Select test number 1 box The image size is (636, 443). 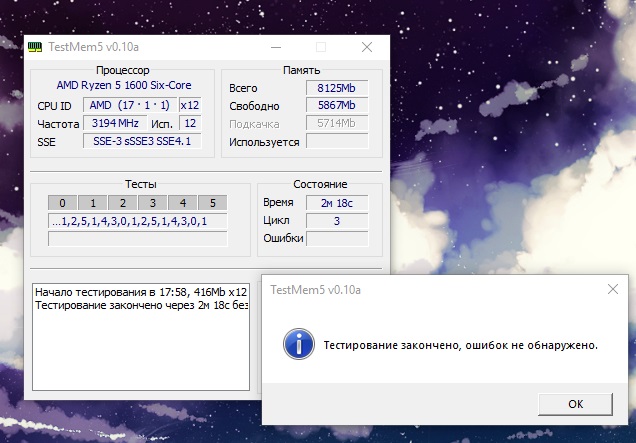[92, 203]
